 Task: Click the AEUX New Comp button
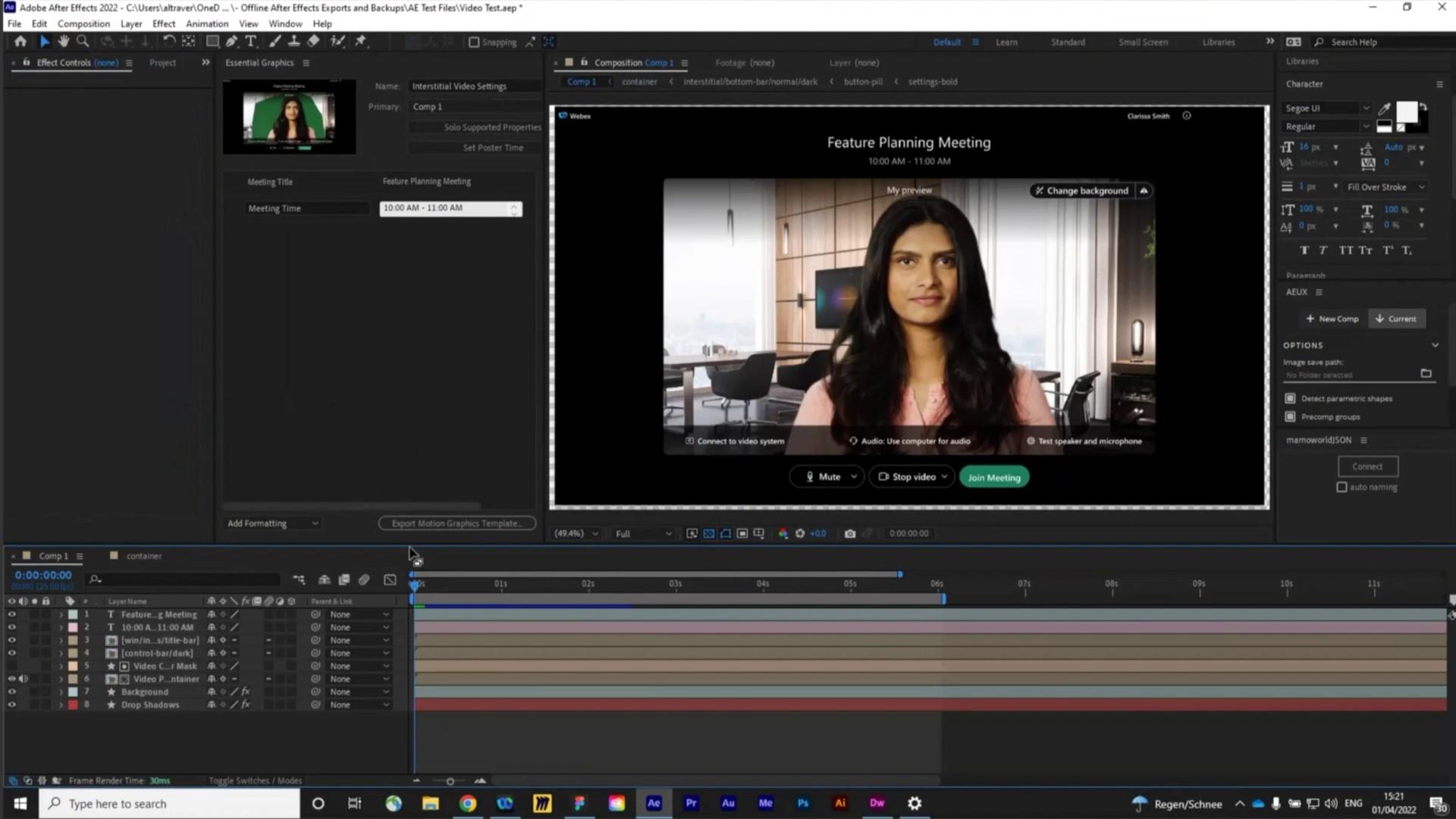1332,319
